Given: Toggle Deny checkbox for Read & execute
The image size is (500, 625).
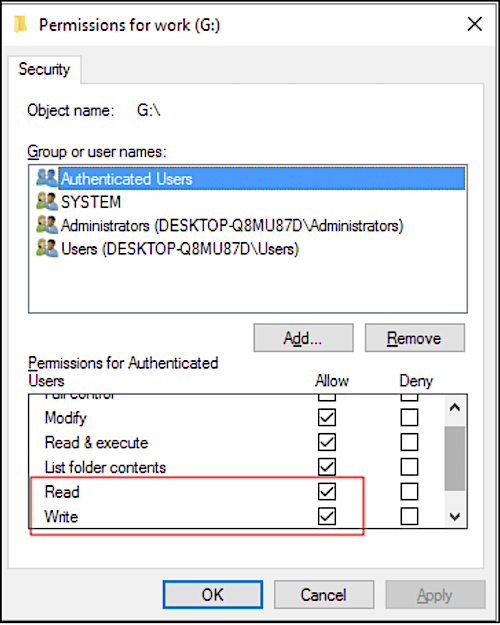Looking at the screenshot, I should 409,442.
